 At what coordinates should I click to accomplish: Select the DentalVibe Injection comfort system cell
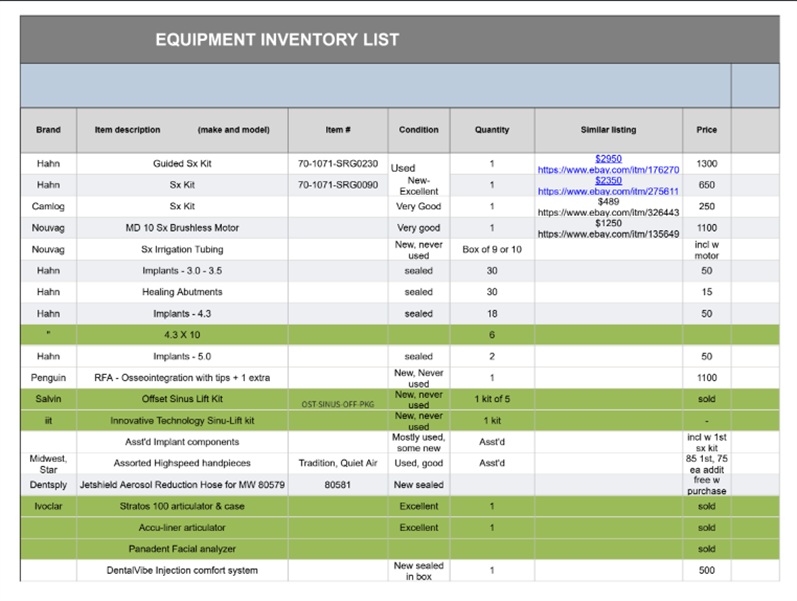[182, 571]
